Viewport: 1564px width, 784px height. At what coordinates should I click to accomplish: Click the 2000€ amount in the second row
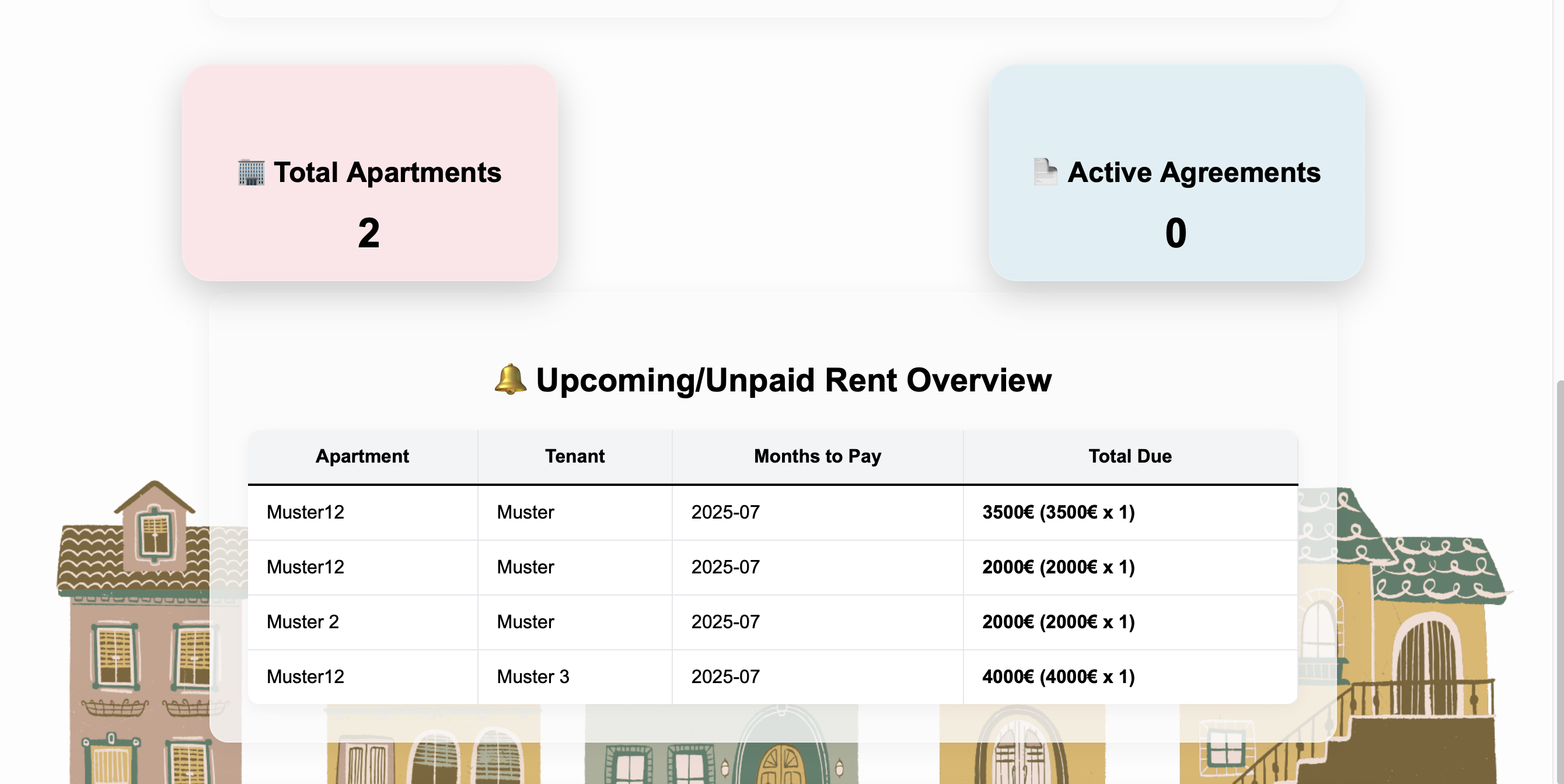click(1059, 567)
